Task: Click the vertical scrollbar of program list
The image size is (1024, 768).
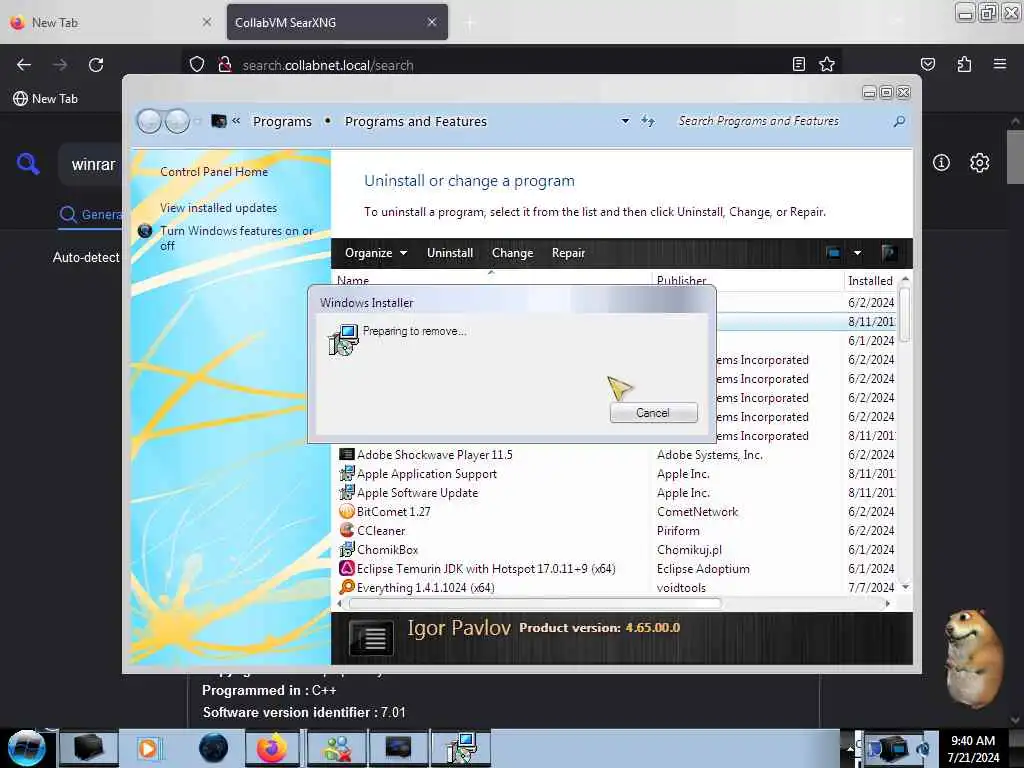Action: (905, 315)
